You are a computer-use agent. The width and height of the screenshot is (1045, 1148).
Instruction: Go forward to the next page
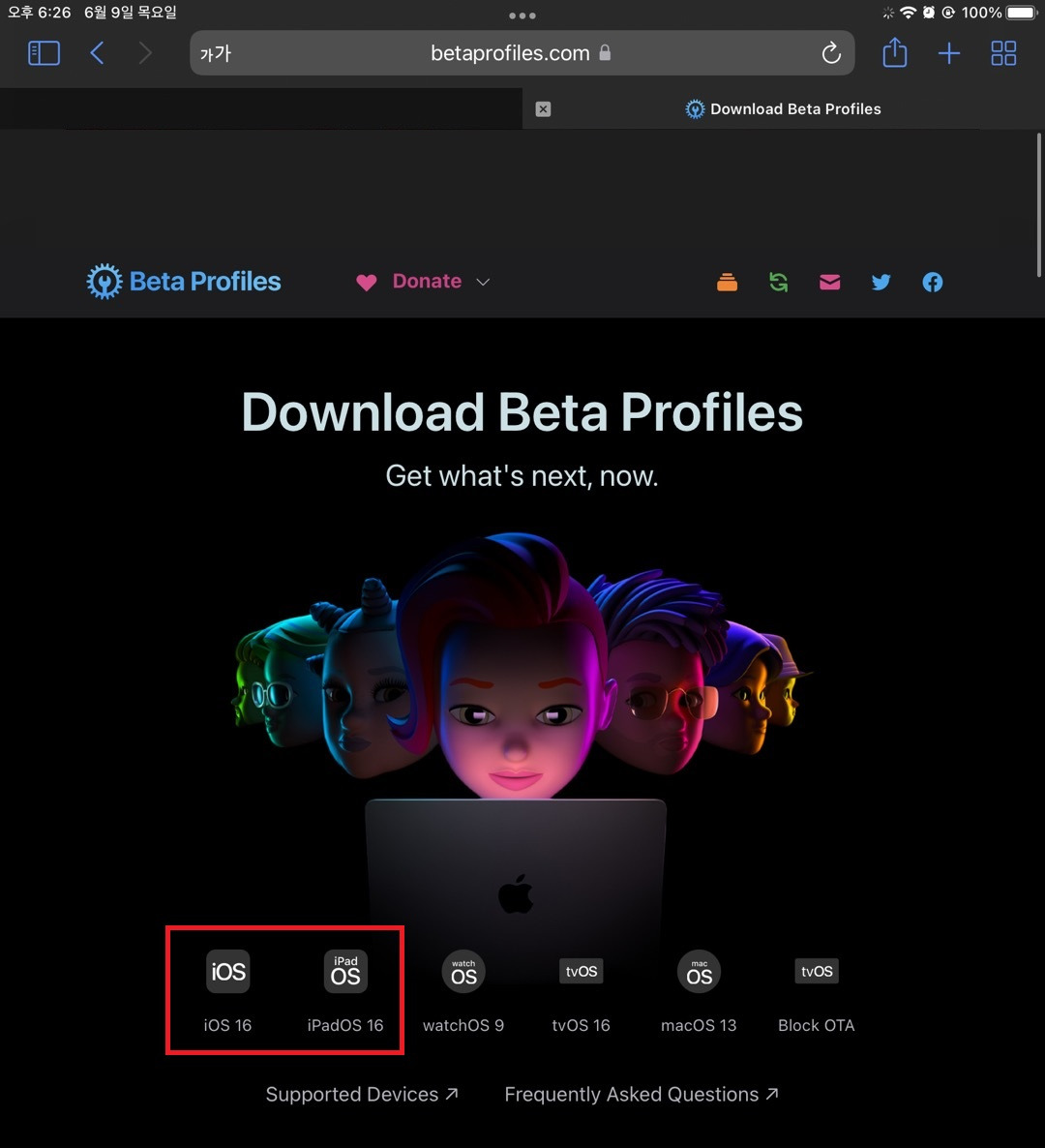tap(145, 52)
